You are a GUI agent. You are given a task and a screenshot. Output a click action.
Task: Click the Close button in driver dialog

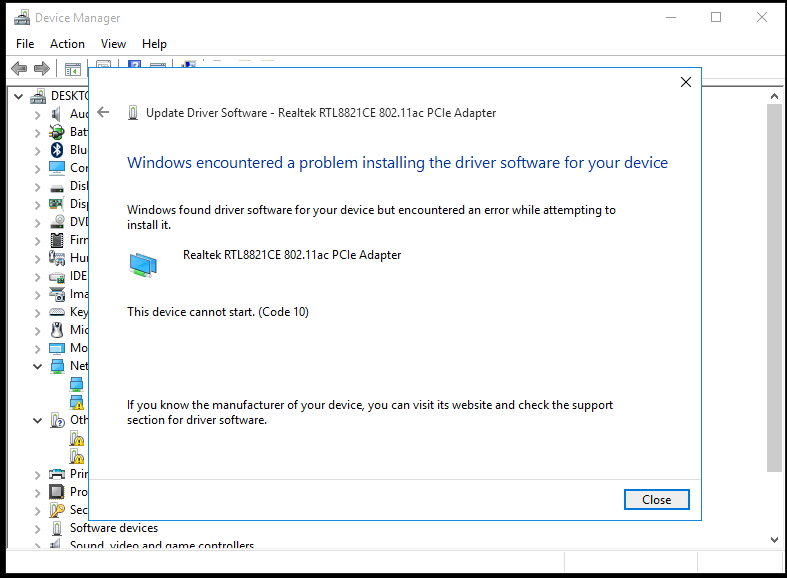pos(657,500)
